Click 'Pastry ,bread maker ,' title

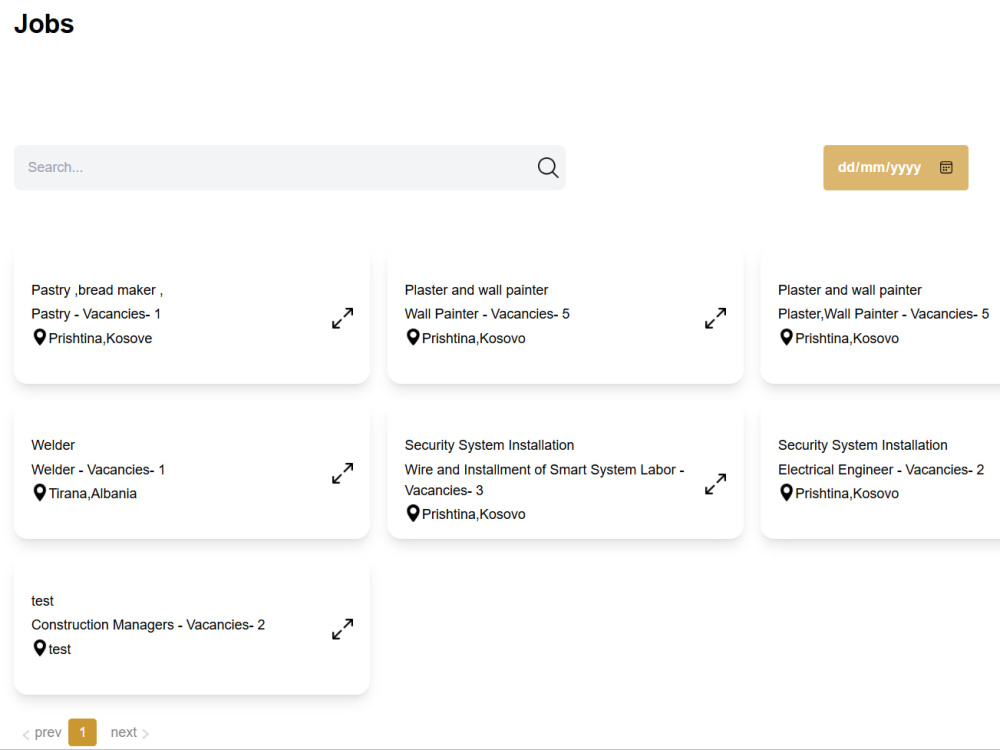[x=97, y=290]
